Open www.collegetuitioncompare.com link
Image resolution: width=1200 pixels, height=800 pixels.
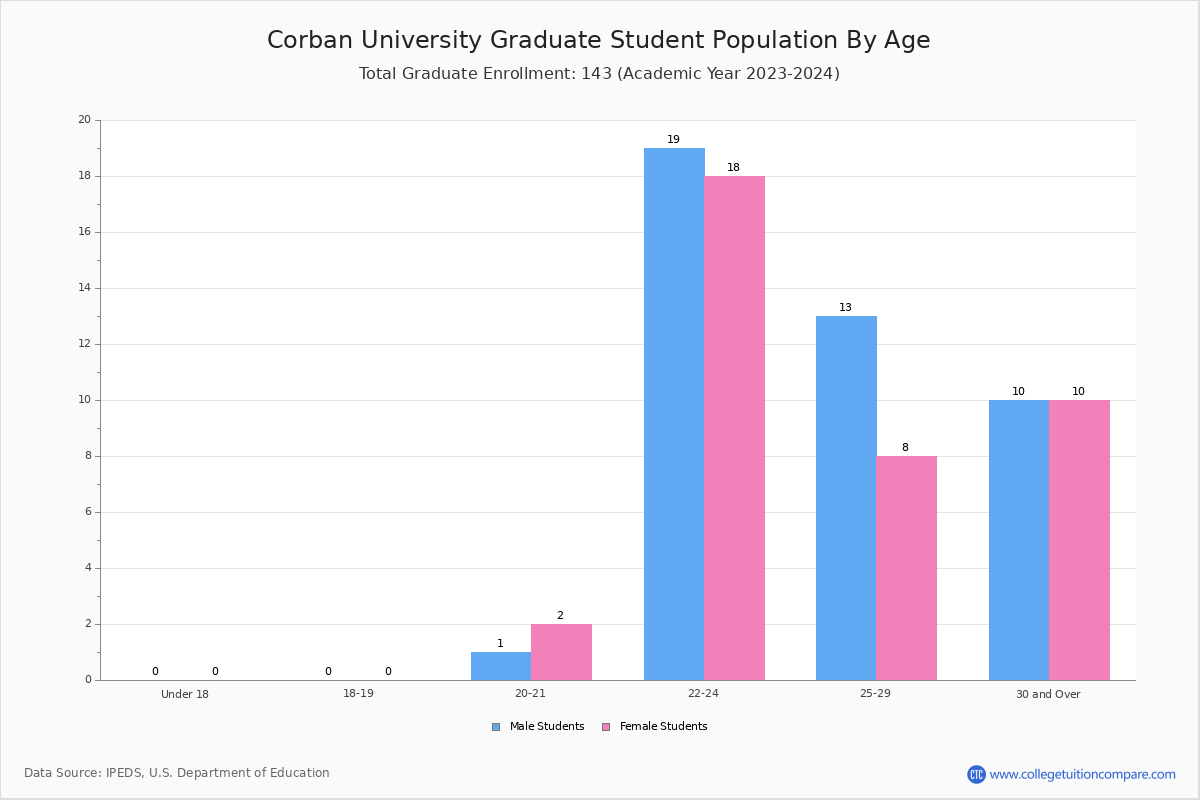click(x=1082, y=774)
